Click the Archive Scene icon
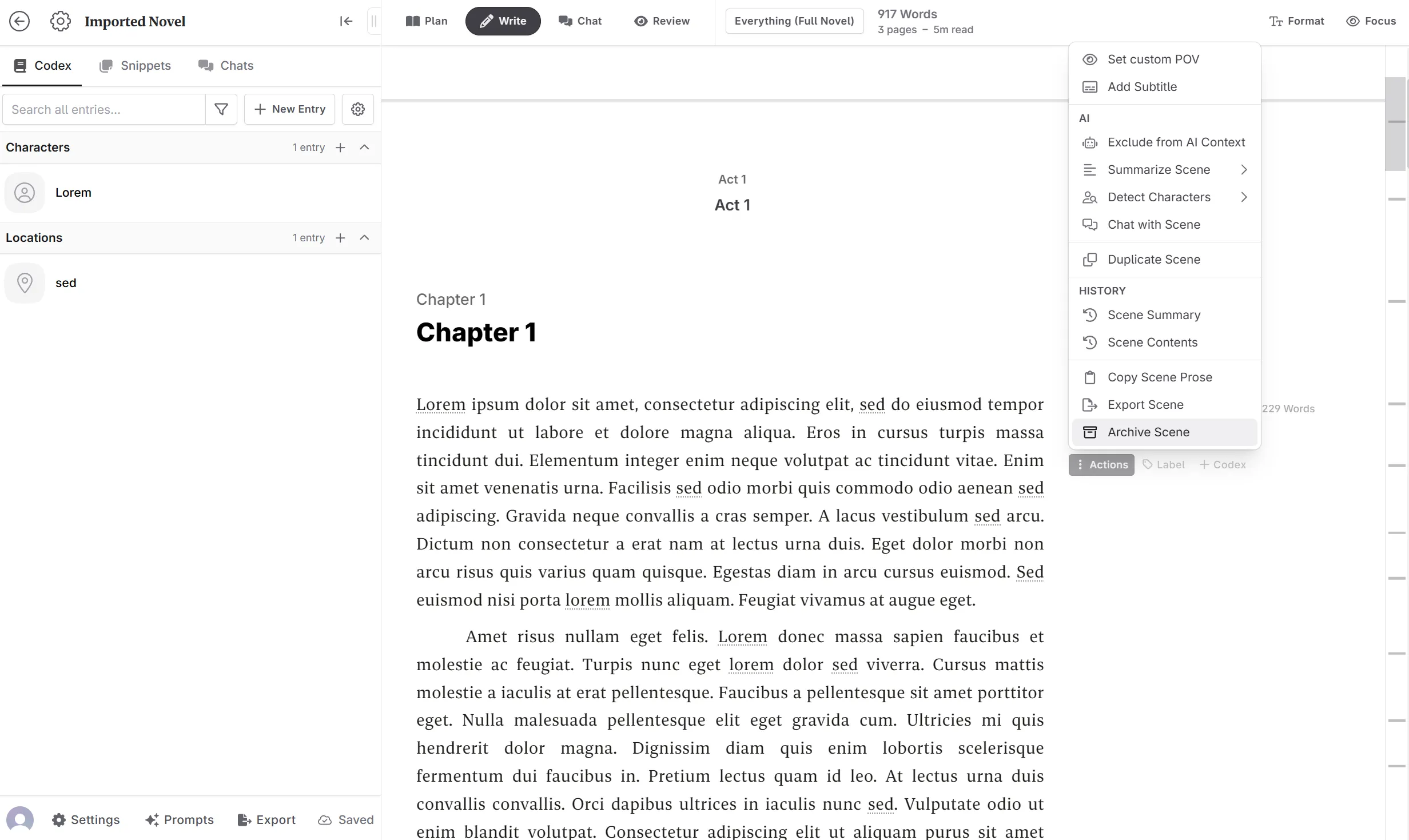 click(x=1090, y=432)
